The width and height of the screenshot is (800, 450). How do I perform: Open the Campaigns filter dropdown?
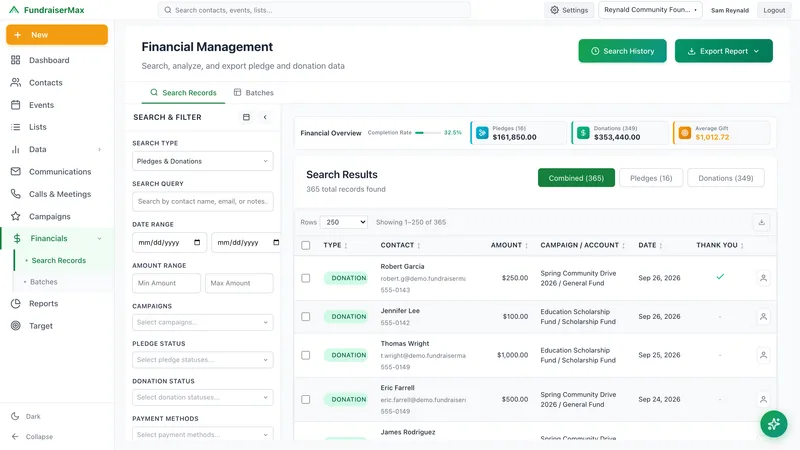[x=203, y=322]
